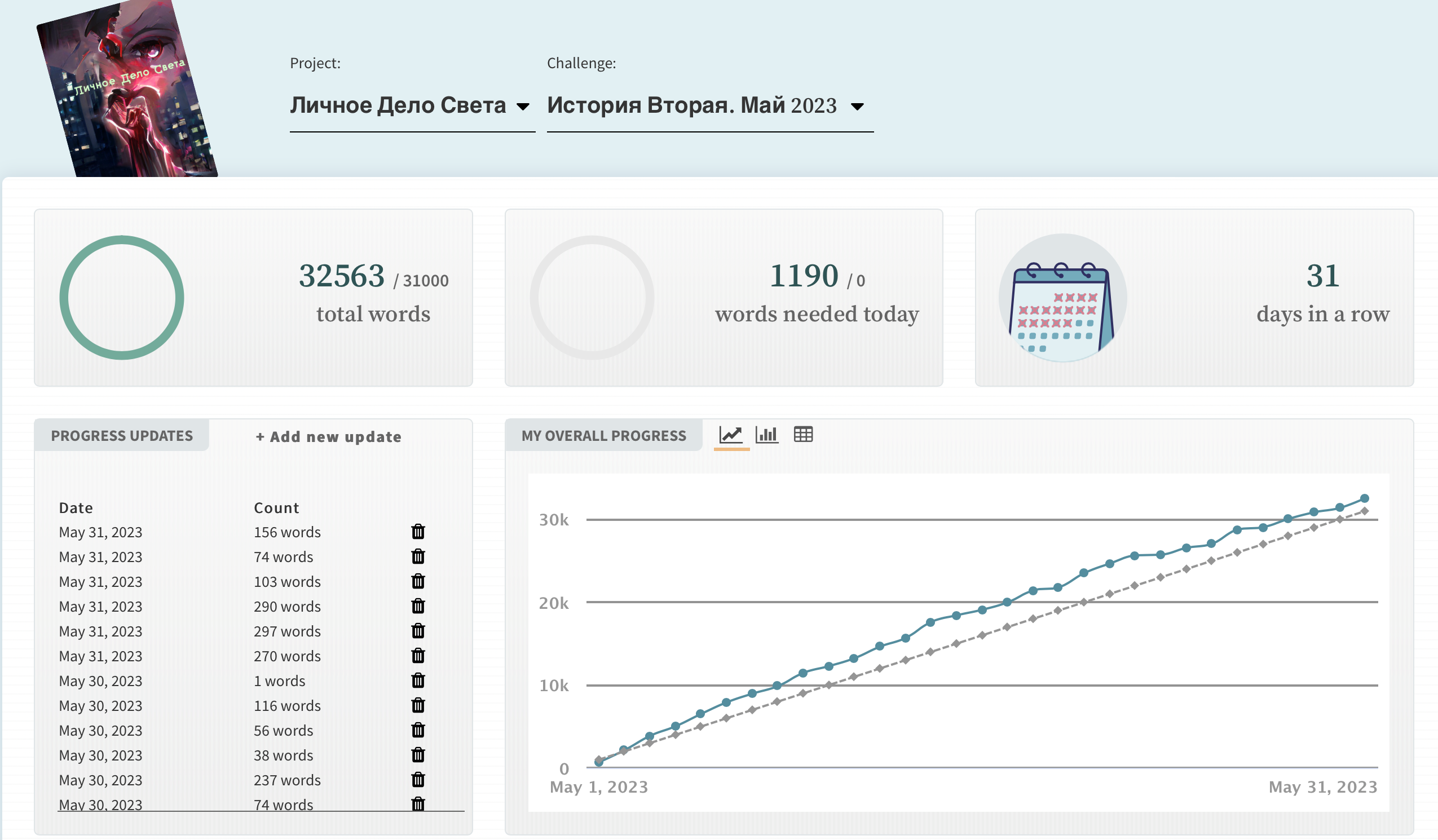Select the My Overall Progress tab
Viewport: 1438px width, 840px height.
coord(604,435)
